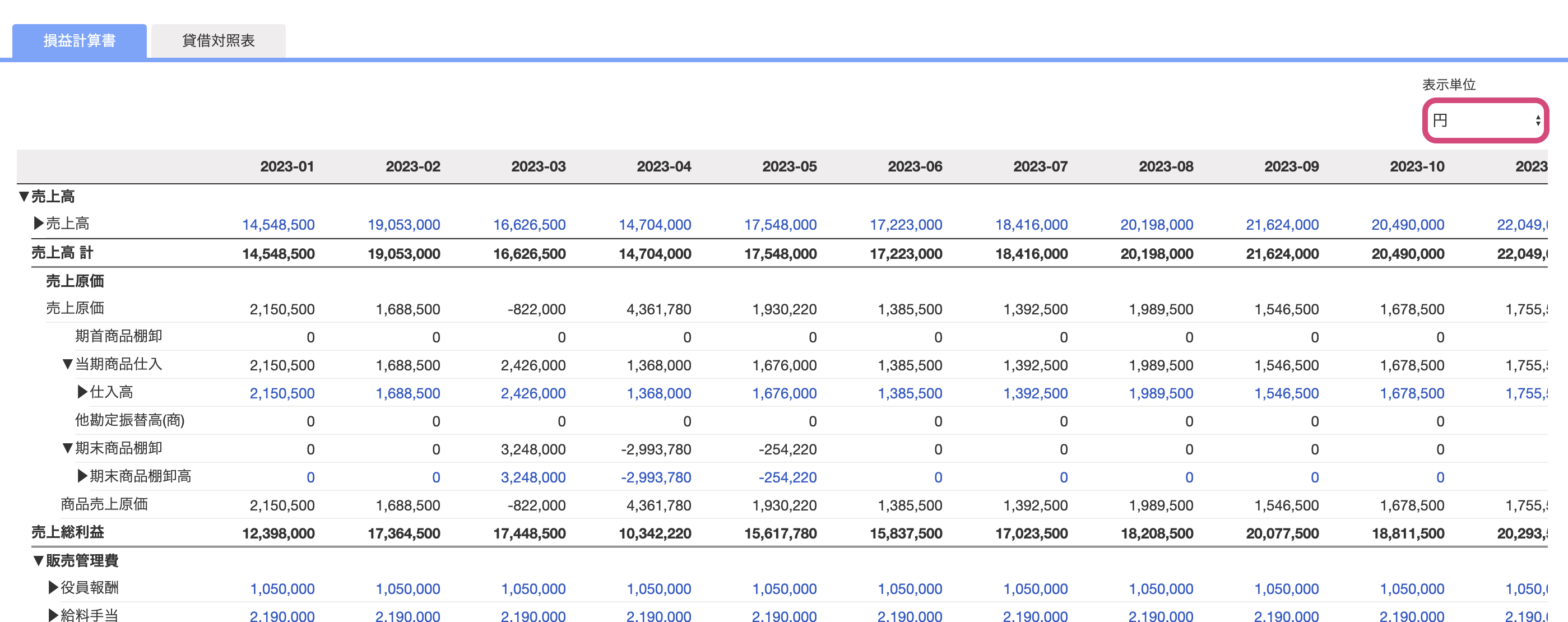
Task: Open 売上高 amount 17,223,000 for 2023-06
Action: coord(906,225)
